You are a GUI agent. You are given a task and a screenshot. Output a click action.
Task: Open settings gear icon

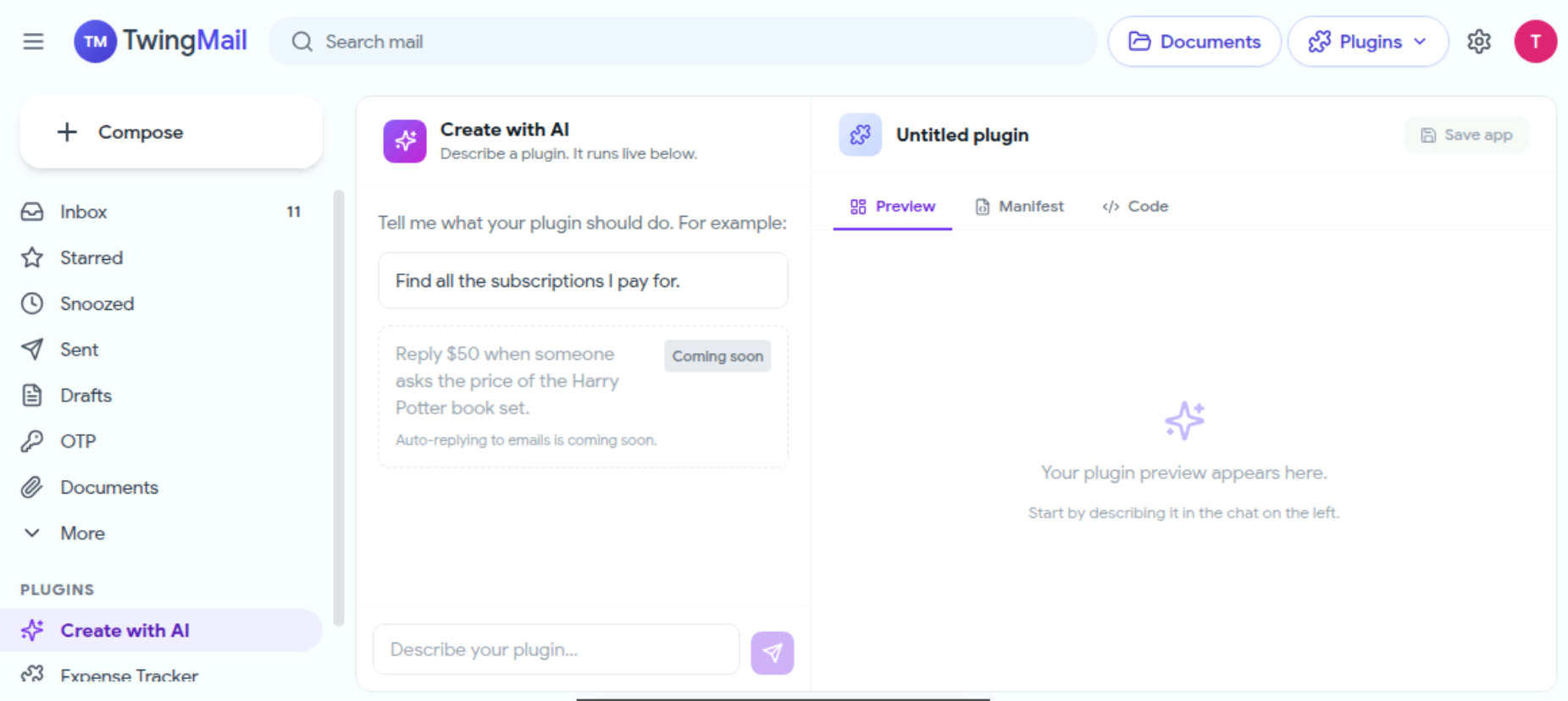pos(1479,41)
